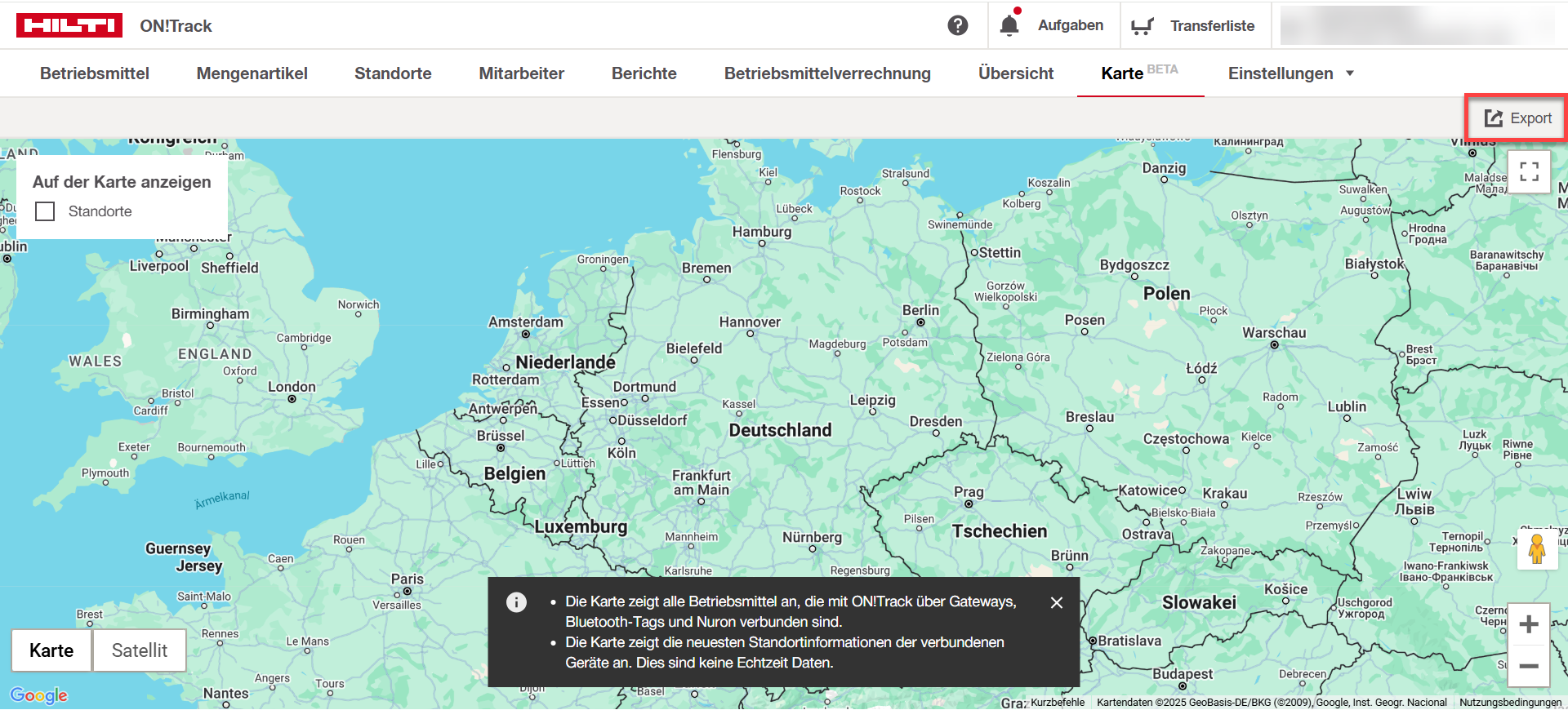Switch map to Satellit view
Image resolution: width=1568 pixels, height=710 pixels.
pos(140,650)
